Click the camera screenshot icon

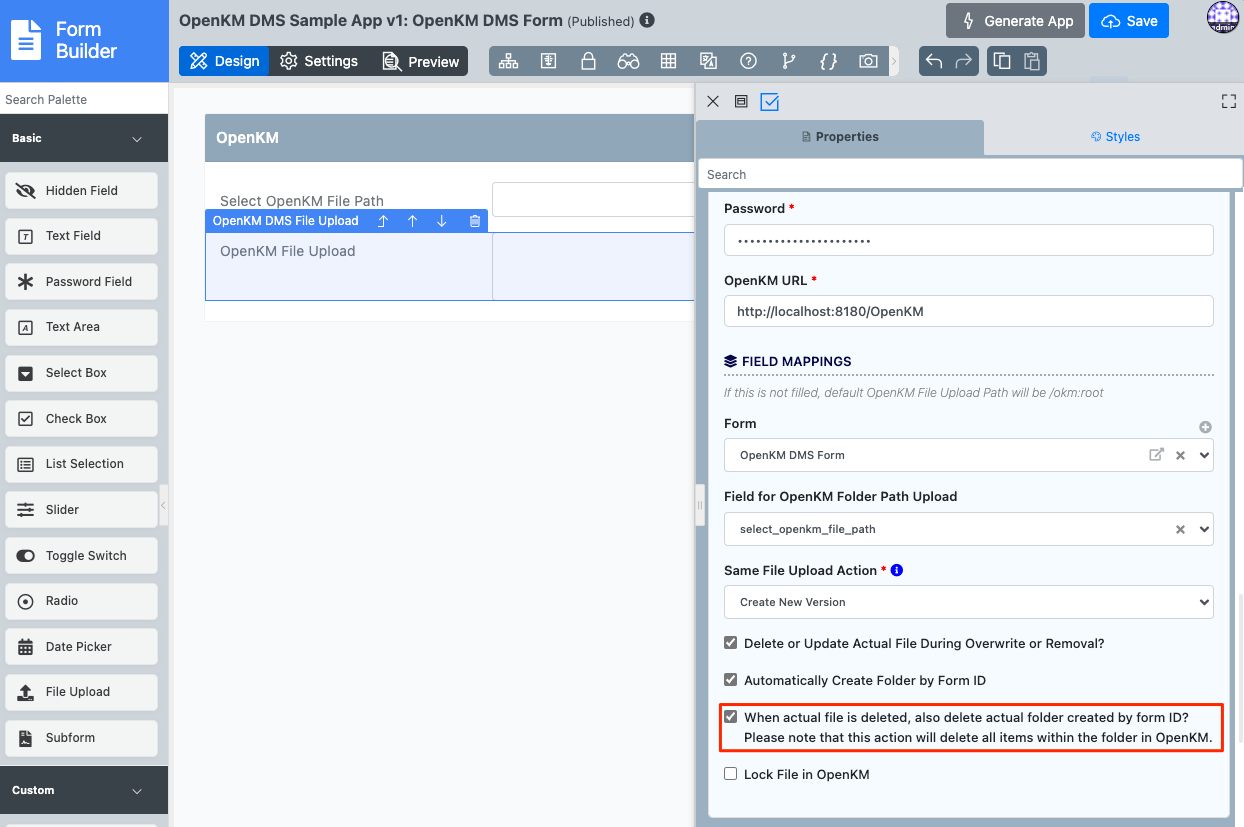[x=868, y=61]
